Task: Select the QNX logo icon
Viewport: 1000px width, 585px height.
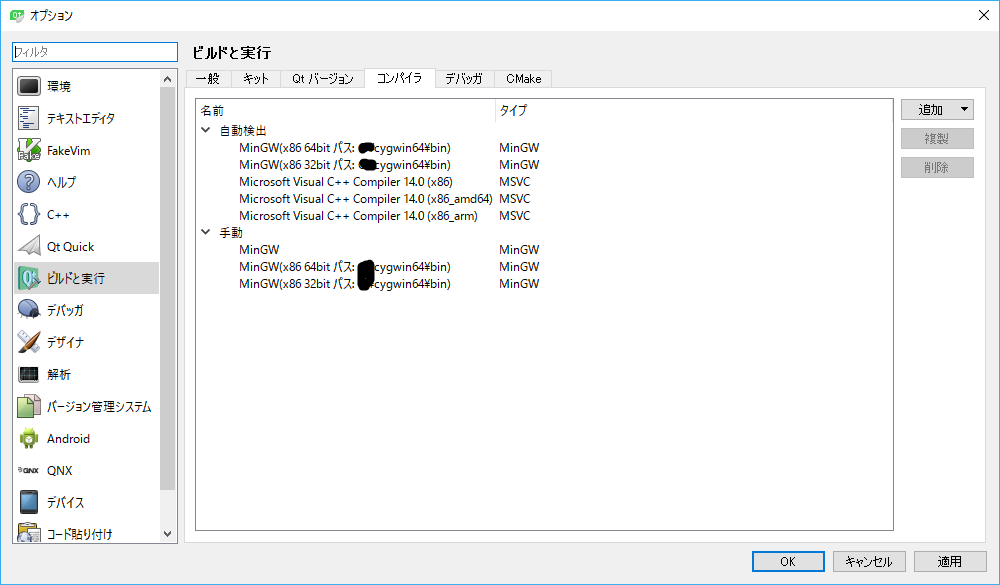Action: [29, 470]
